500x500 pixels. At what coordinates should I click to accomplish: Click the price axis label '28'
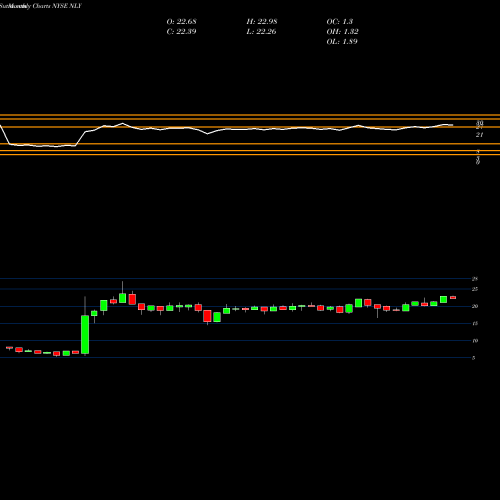coord(475,279)
